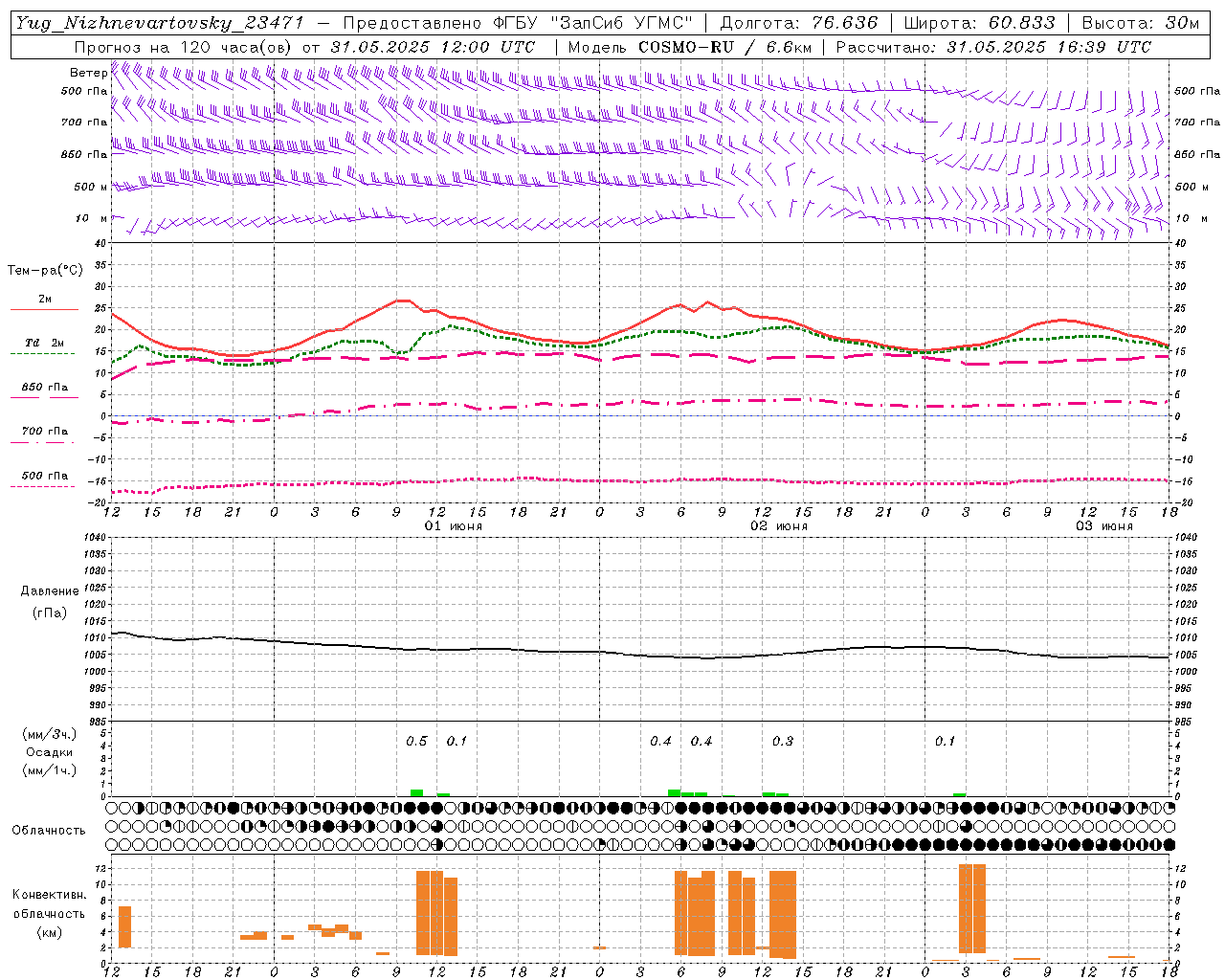Click the Осадки precipitation label
The image size is (1225, 980).
[51, 752]
